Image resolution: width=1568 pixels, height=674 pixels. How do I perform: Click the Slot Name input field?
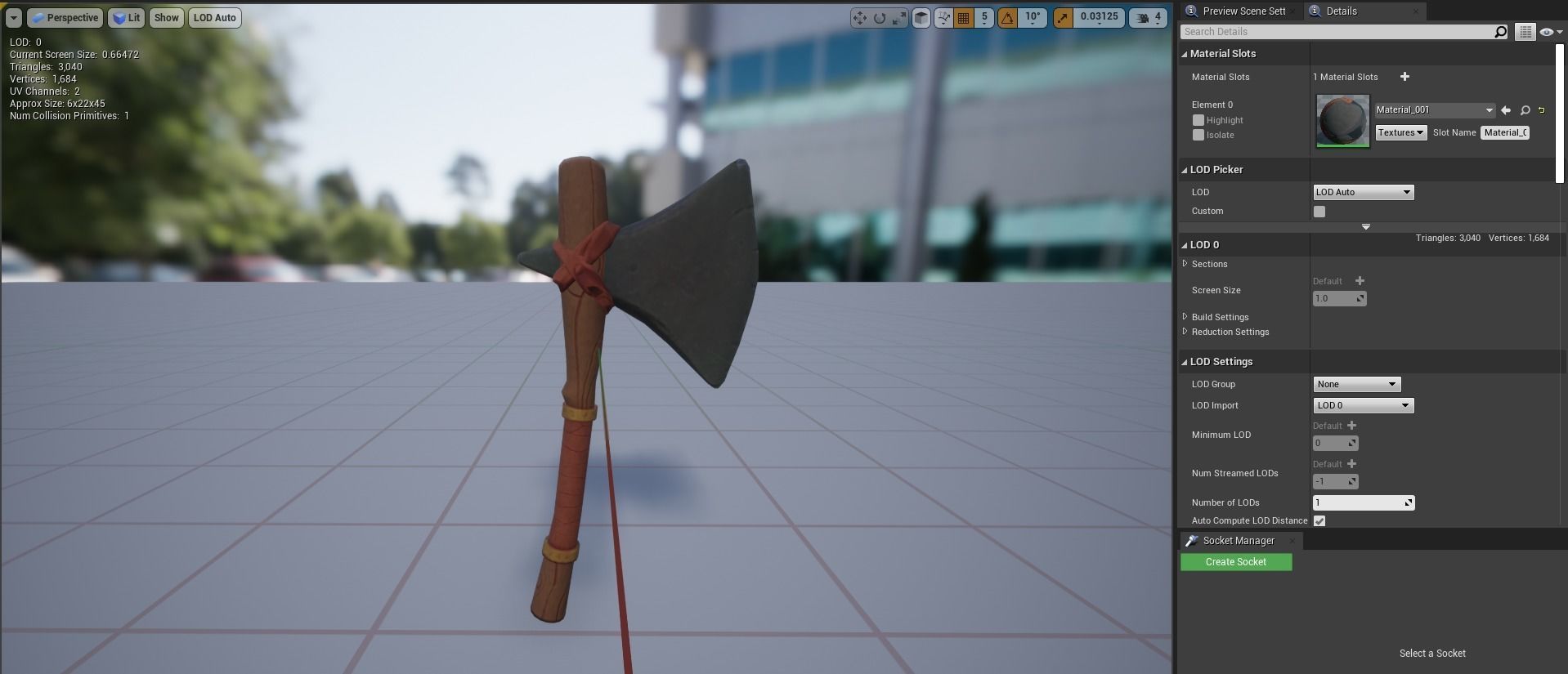pyautogui.click(x=1505, y=132)
